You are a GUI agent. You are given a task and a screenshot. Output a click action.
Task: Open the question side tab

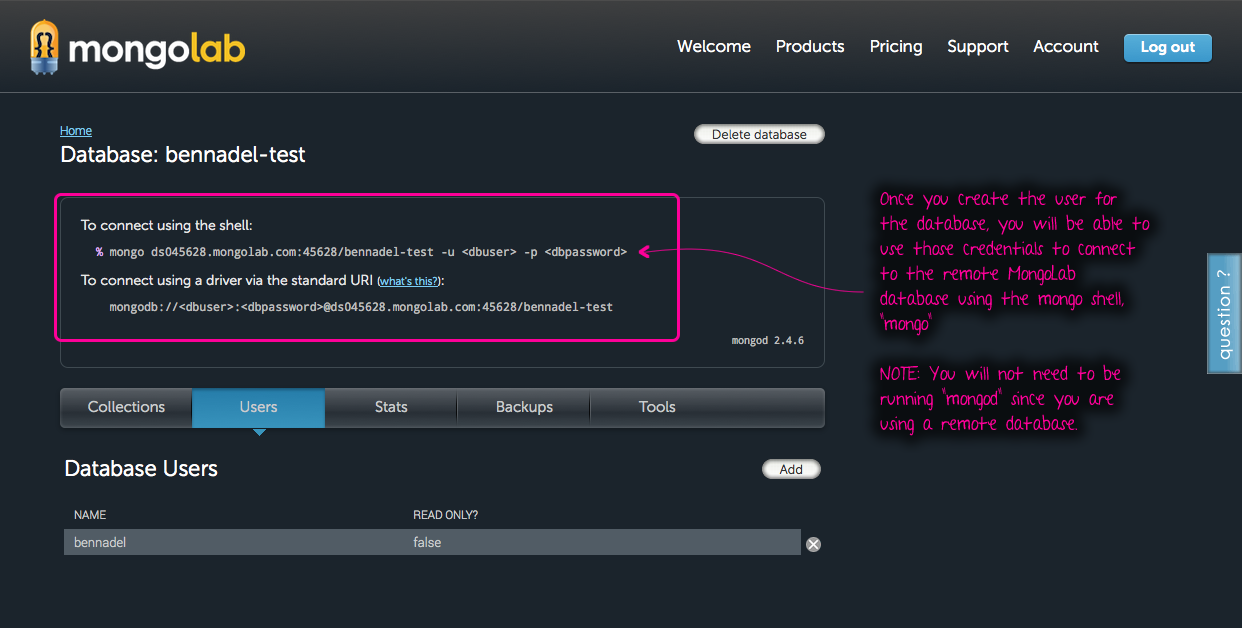point(1224,314)
